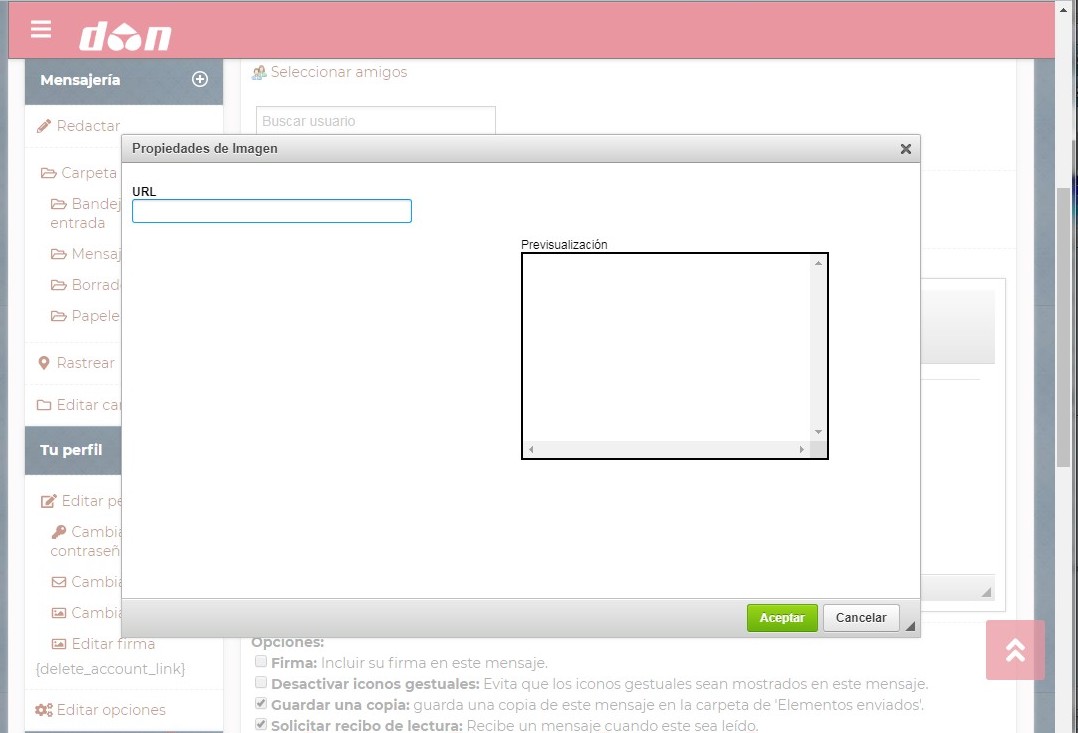
Task: Click the plus icon beside Mensajería
Action: point(199,80)
